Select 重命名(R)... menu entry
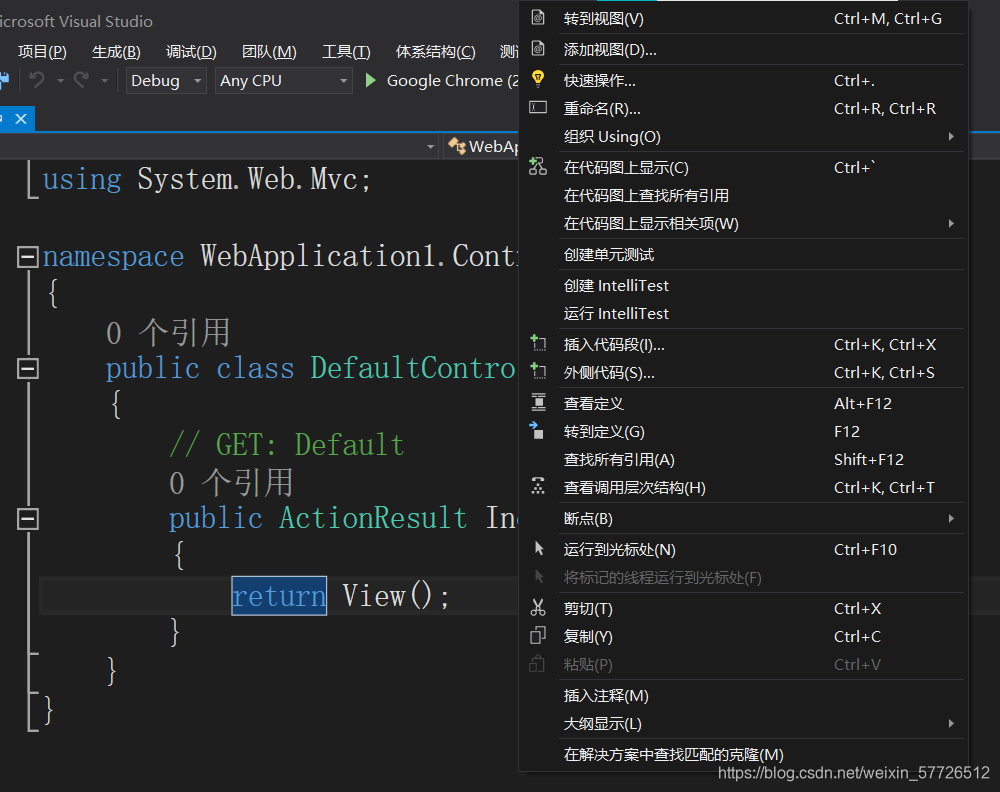 (744, 108)
